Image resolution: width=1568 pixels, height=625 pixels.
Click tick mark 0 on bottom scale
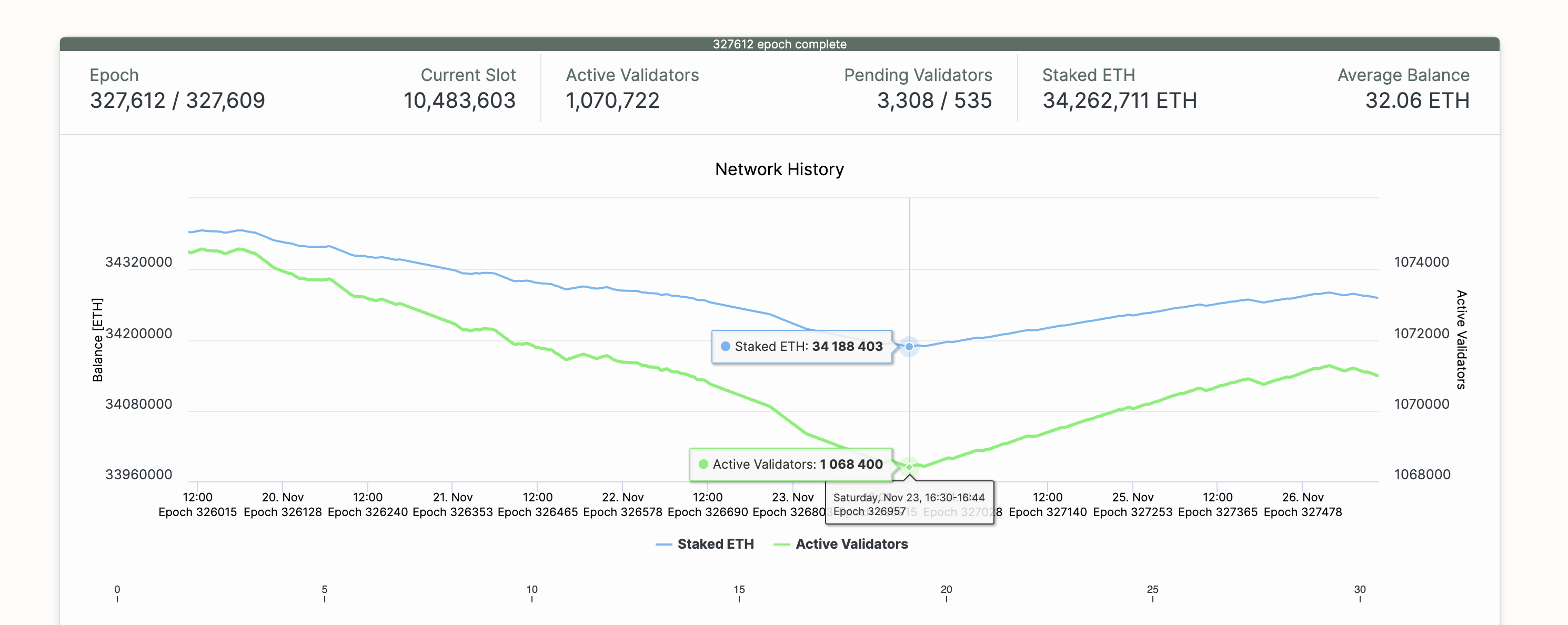click(117, 593)
